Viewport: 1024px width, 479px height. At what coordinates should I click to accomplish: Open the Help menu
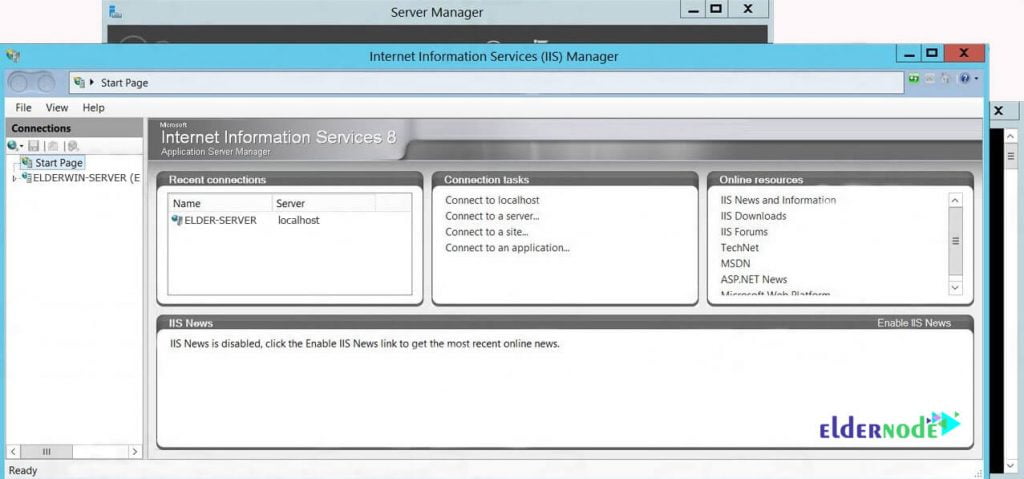tap(93, 108)
